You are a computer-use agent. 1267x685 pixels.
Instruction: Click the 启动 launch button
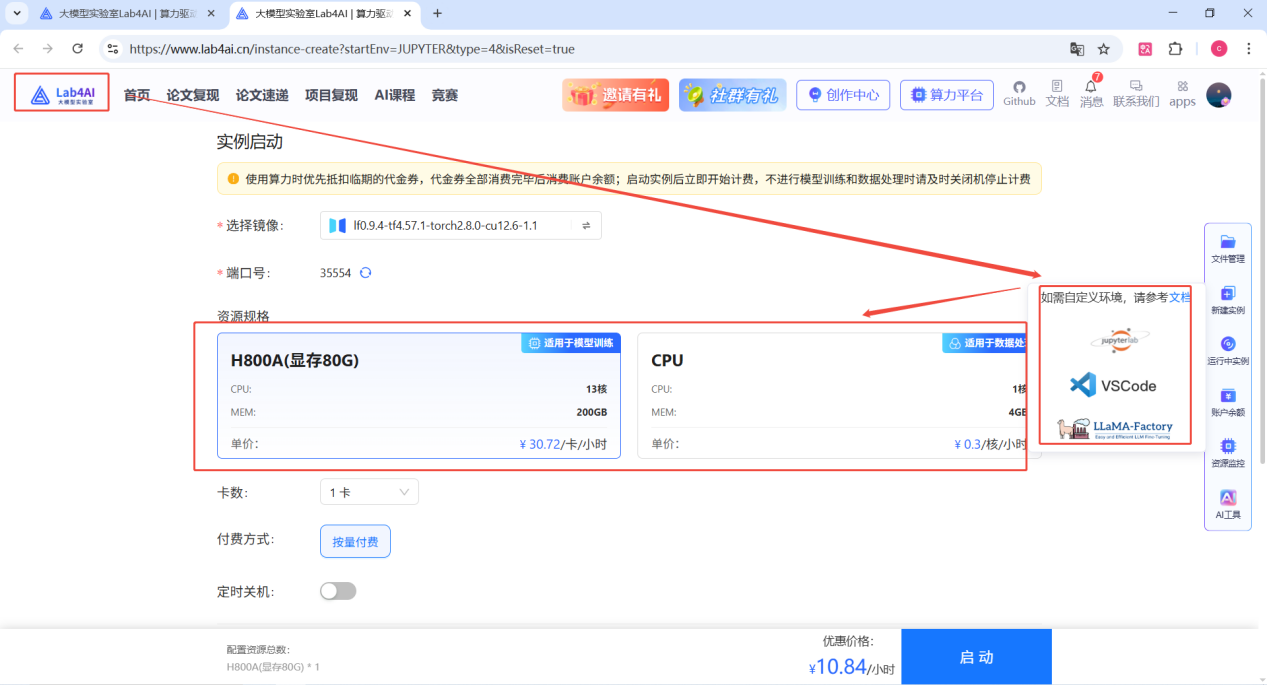coord(976,657)
